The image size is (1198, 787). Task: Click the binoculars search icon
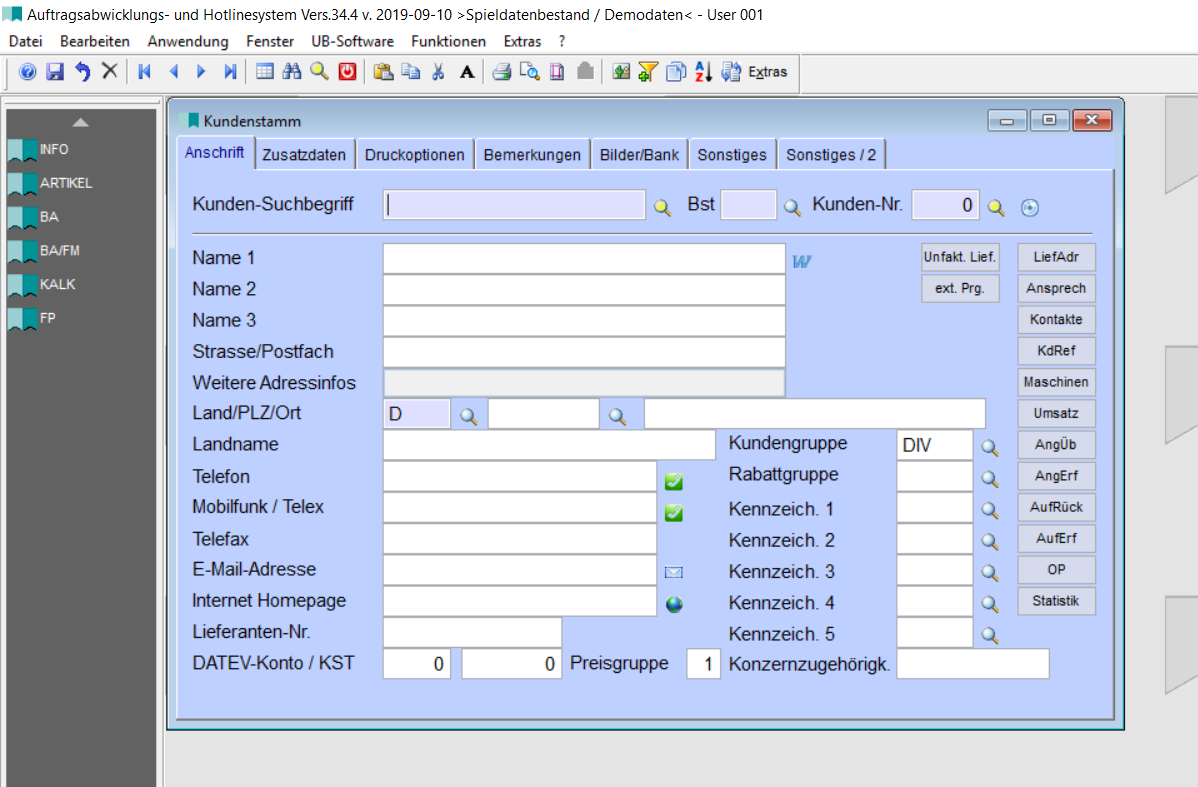pyautogui.click(x=292, y=72)
